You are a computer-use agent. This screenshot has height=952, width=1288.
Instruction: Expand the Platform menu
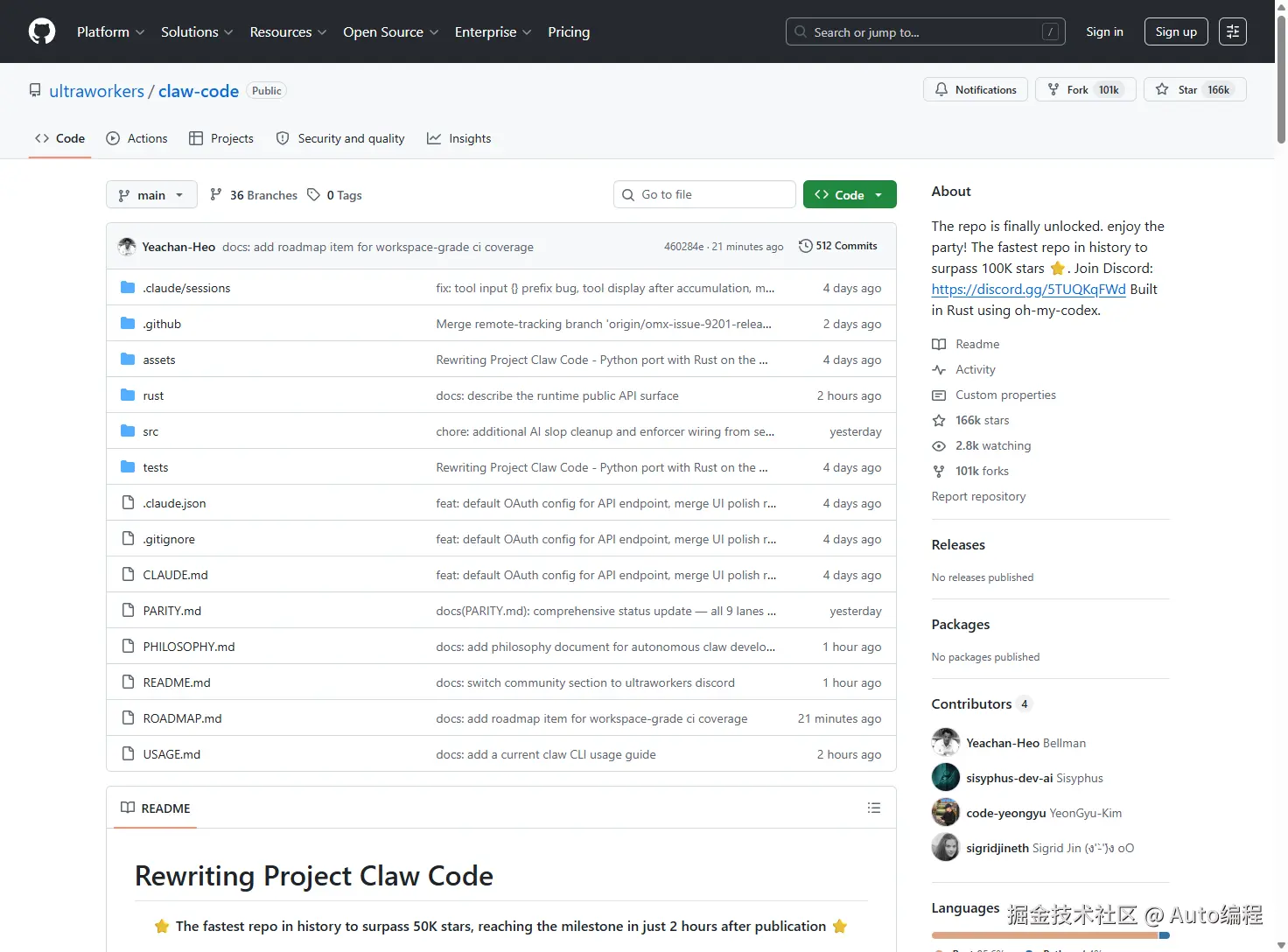(110, 31)
